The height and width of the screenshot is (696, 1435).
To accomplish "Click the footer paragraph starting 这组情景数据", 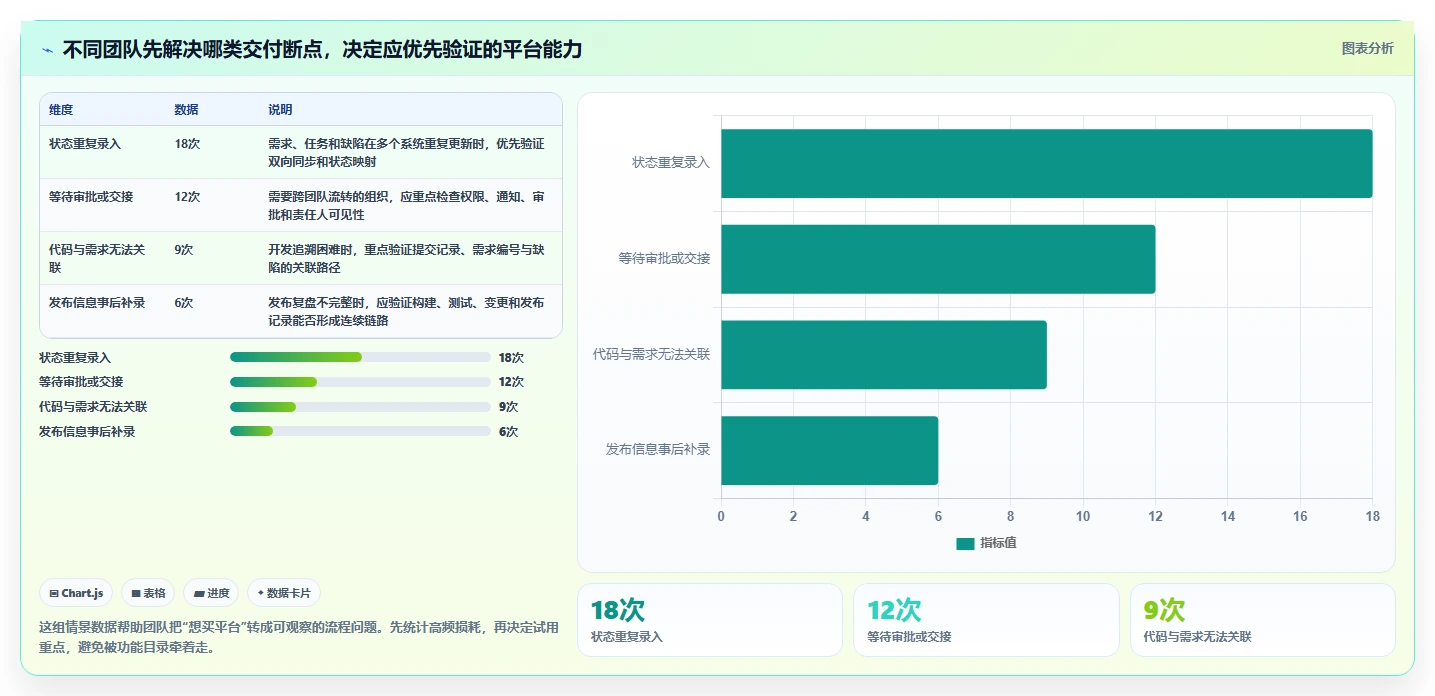I will pos(299,637).
